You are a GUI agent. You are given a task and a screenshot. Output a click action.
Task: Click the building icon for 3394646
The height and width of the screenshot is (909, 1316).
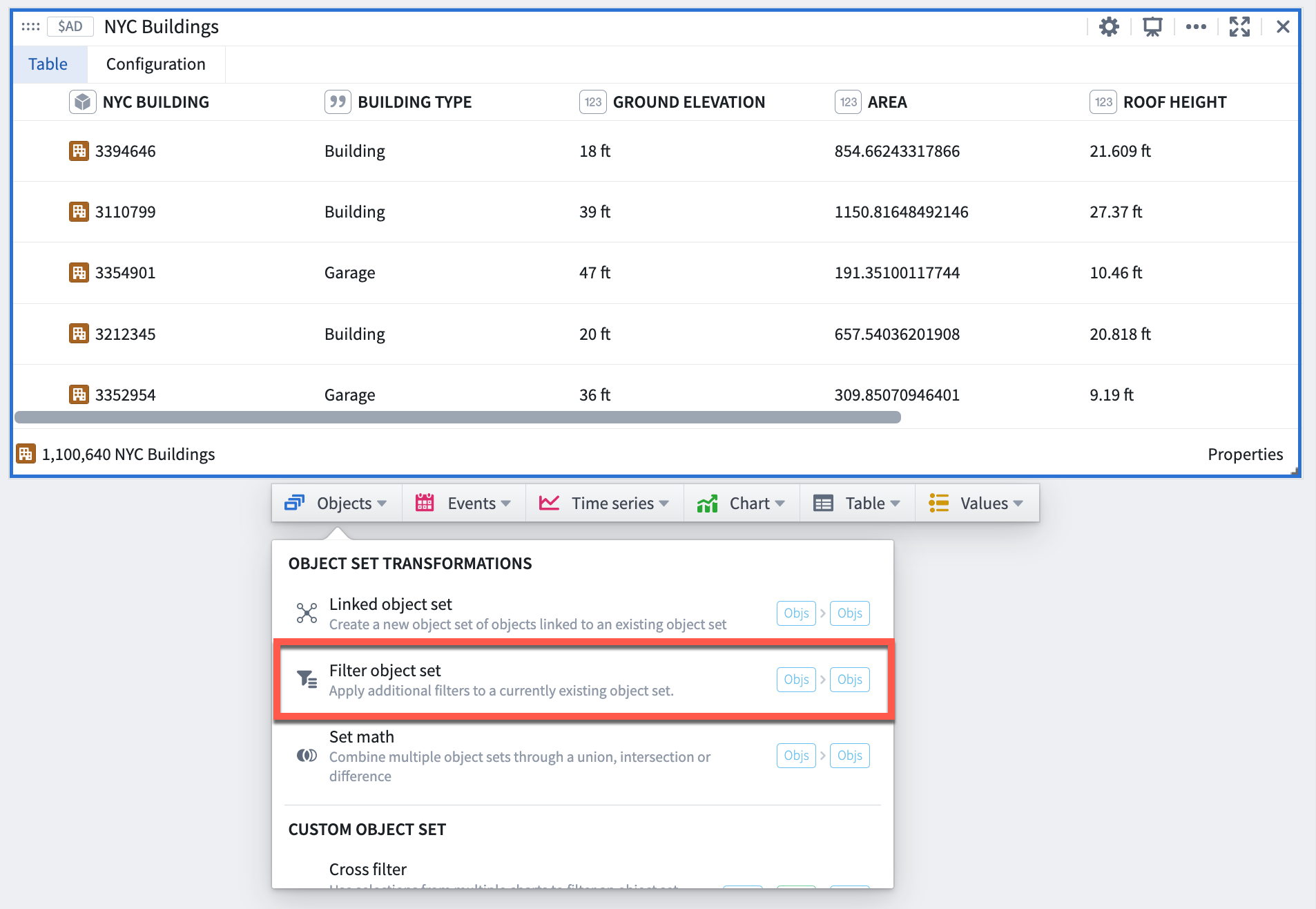coord(79,151)
